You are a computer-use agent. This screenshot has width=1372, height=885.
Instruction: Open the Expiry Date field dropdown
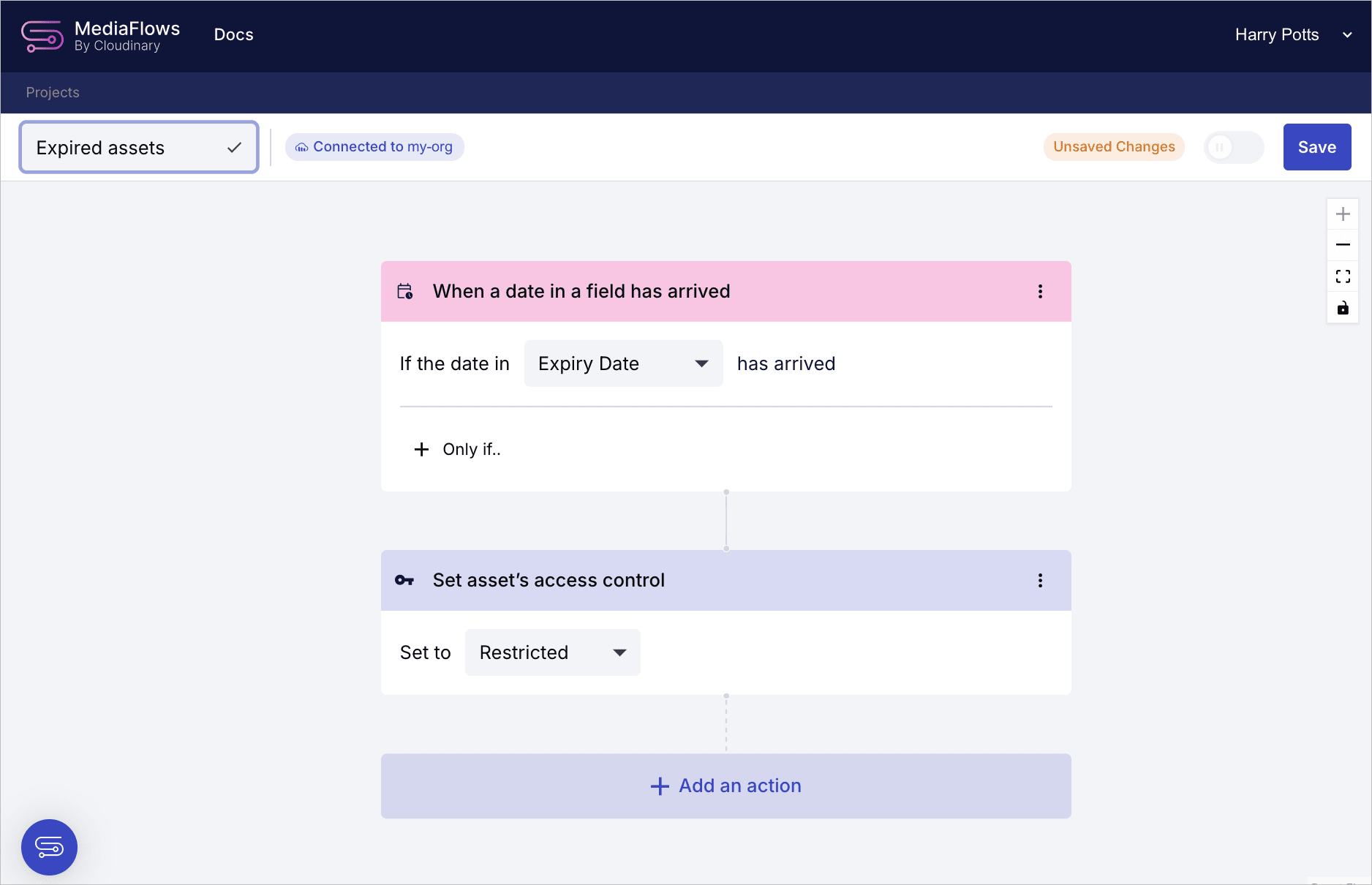622,363
